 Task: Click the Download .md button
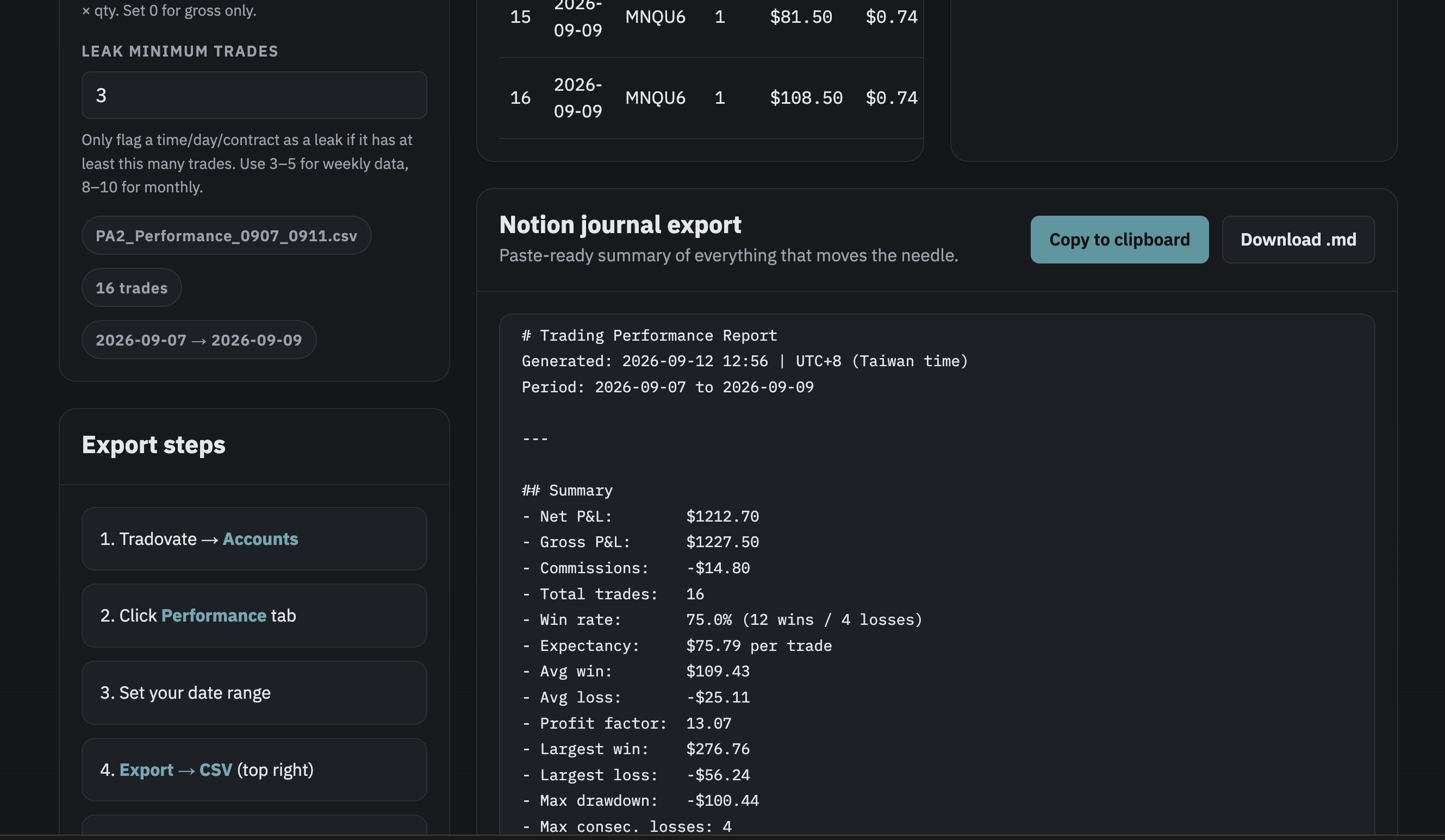click(1298, 240)
